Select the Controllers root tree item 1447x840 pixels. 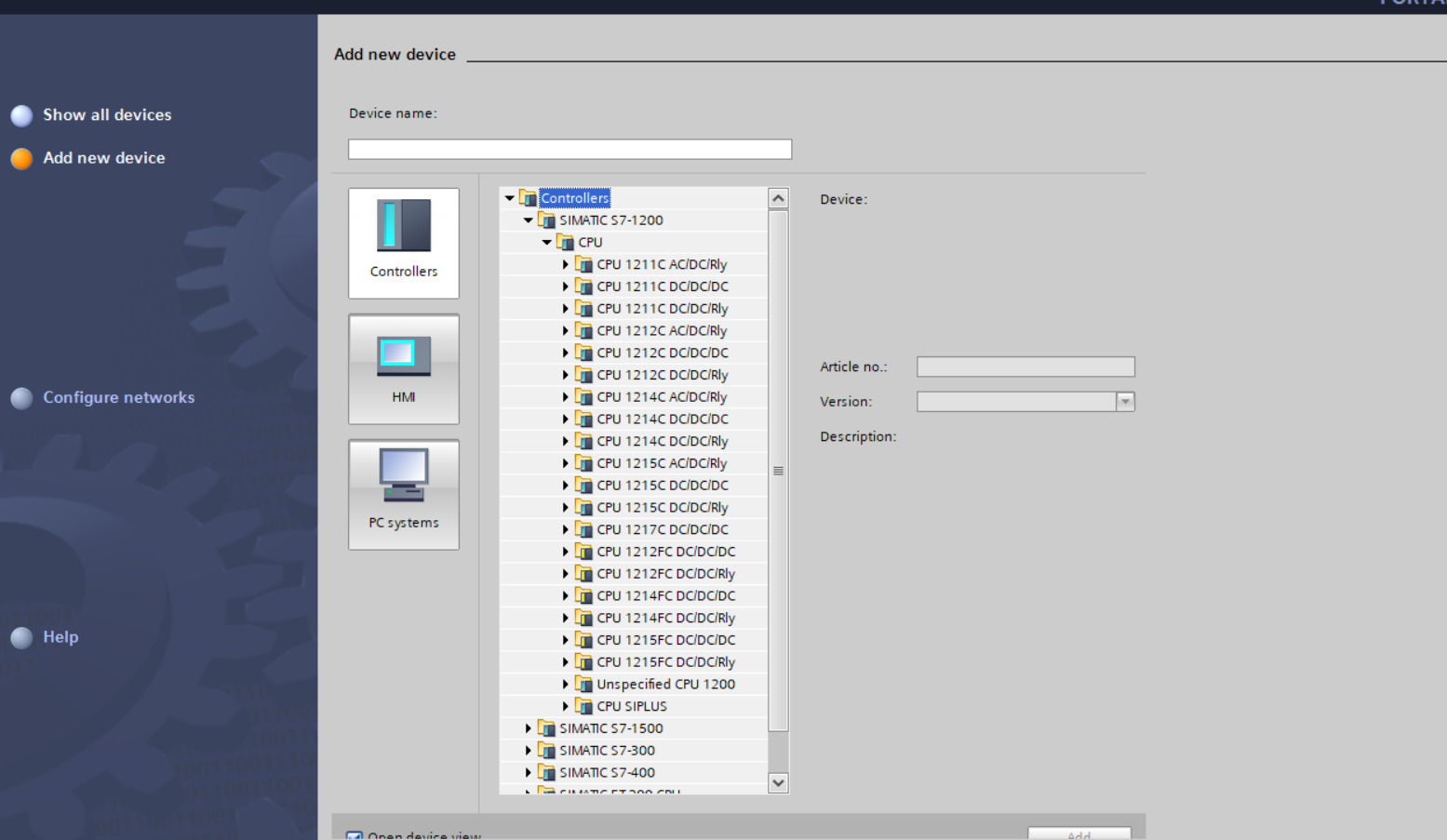point(574,198)
